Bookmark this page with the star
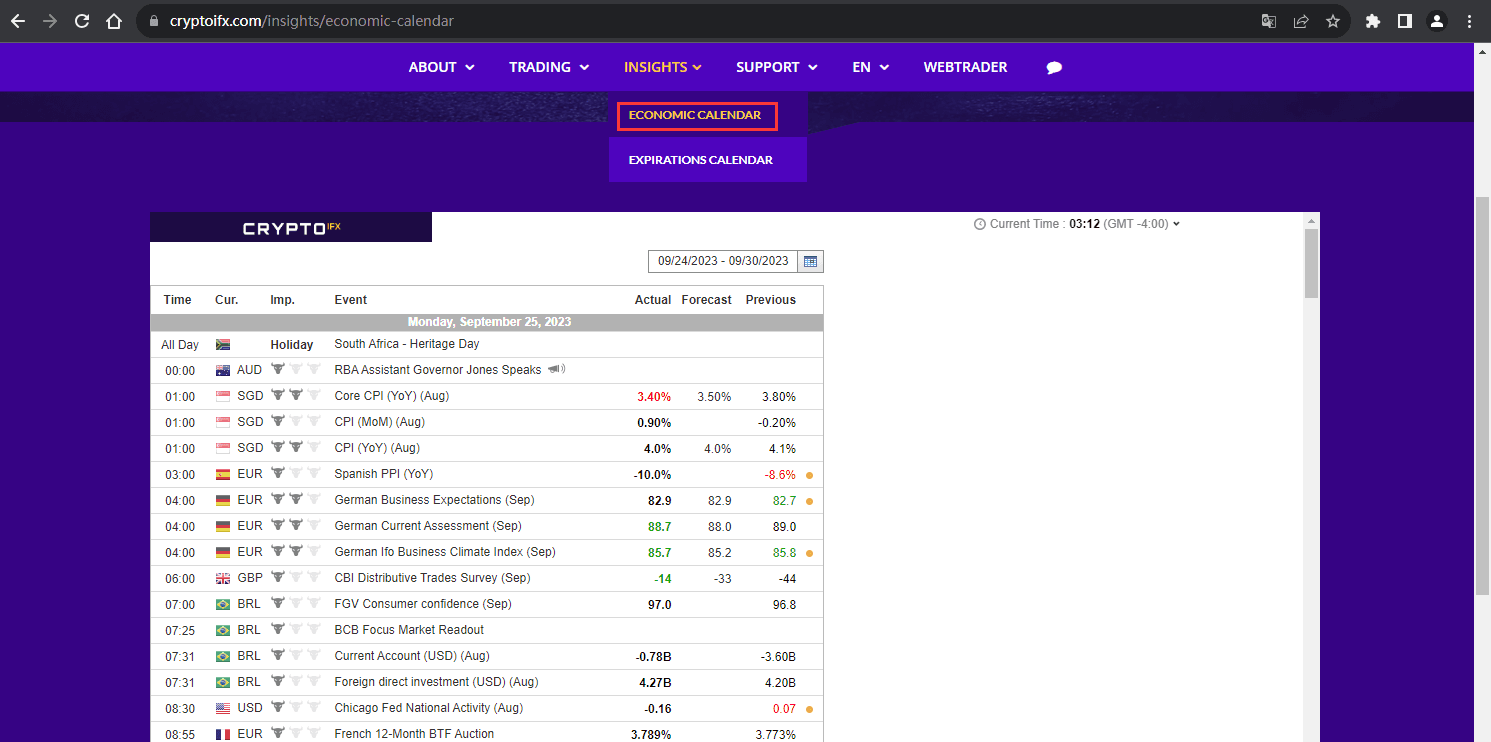1491x742 pixels. point(1332,20)
